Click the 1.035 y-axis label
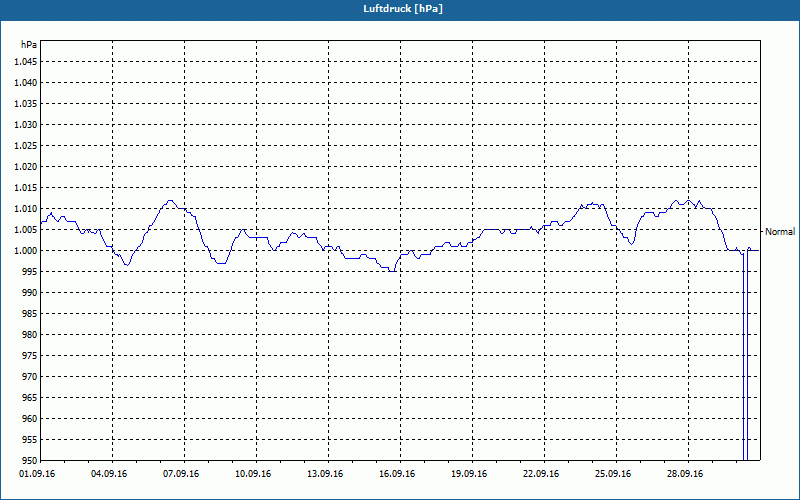Screen dimensions: 800x500 pos(26,104)
